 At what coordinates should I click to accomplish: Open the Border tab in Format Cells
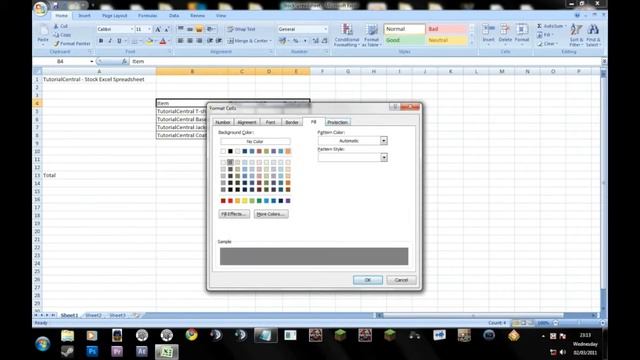coord(291,122)
